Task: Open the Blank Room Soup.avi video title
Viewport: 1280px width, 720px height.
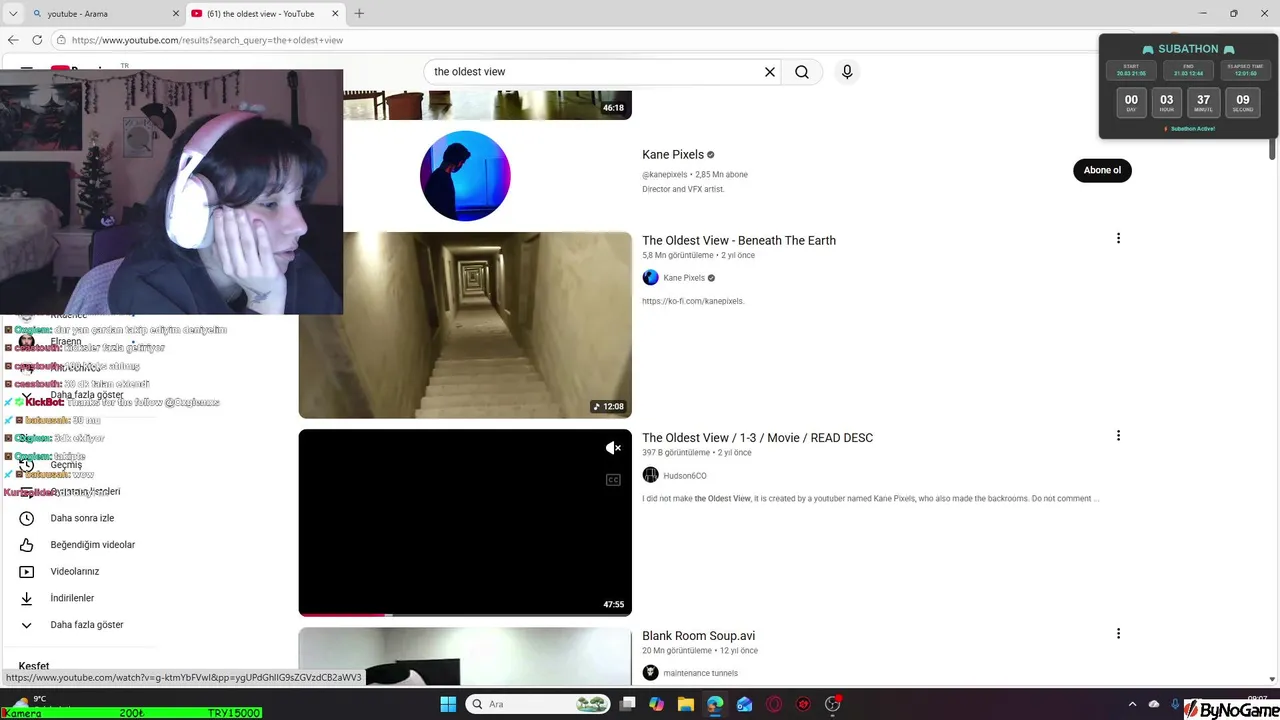Action: [698, 636]
